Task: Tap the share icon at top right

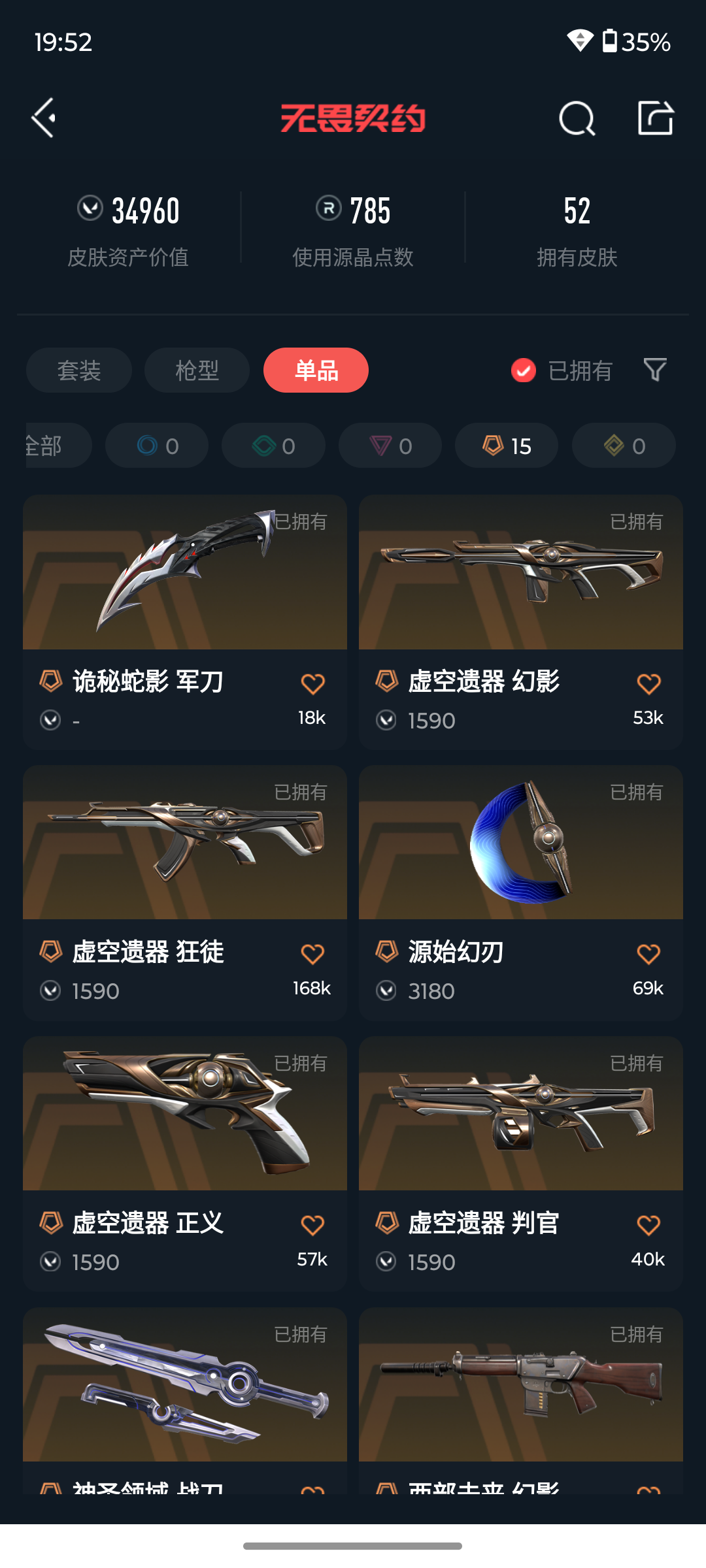Action: click(656, 118)
